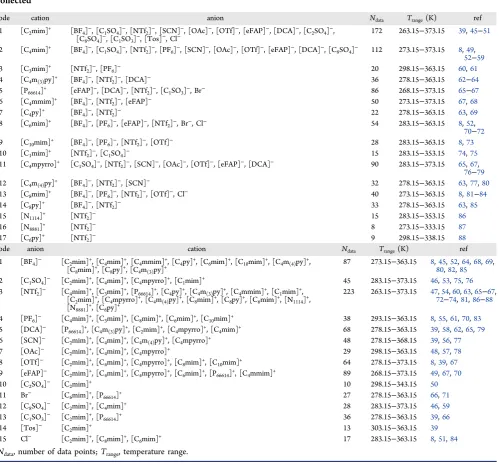Image resolution: width=499 pixels, height=465 pixels.
Task: Open reference 45–51 in the [C2mim]+ cation row
Action: (480, 31)
